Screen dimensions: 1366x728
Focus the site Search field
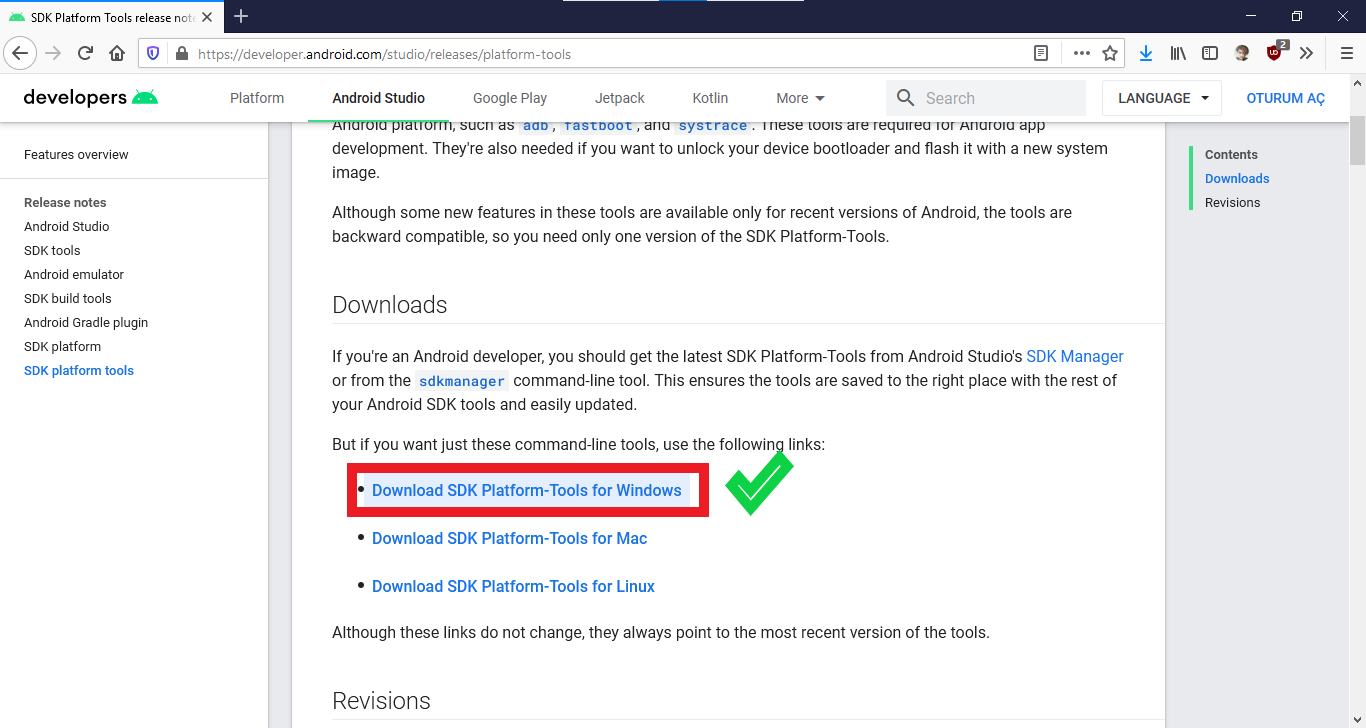(x=986, y=98)
